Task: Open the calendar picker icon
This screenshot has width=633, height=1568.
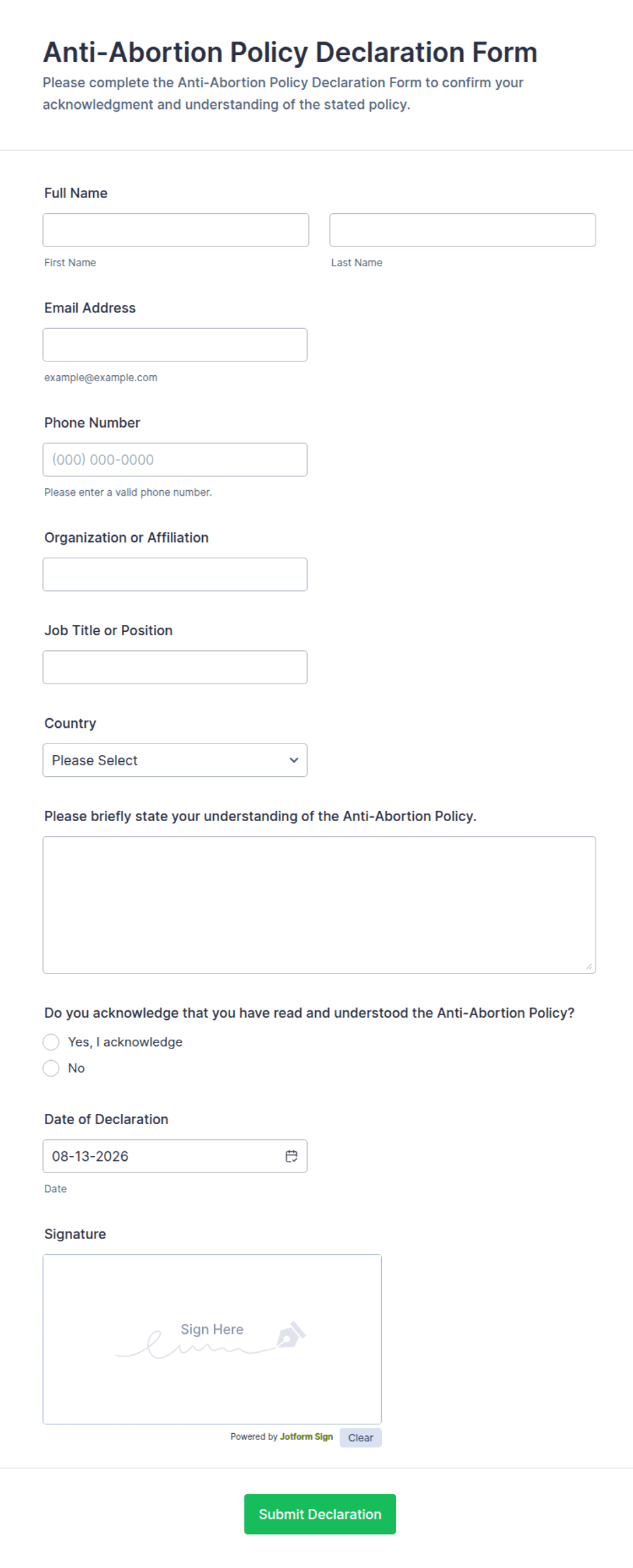Action: click(x=291, y=1156)
